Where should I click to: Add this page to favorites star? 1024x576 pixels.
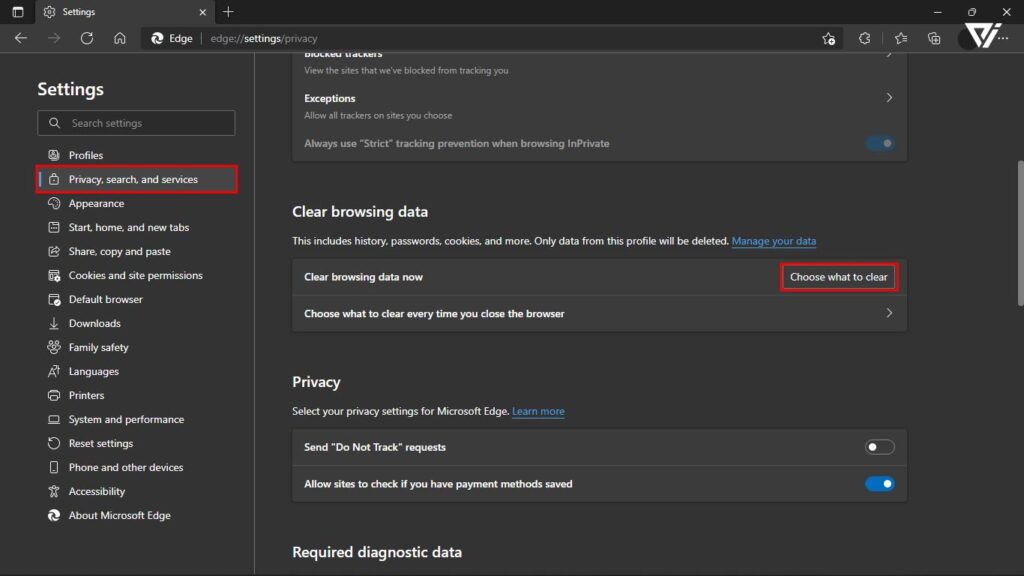(829, 39)
